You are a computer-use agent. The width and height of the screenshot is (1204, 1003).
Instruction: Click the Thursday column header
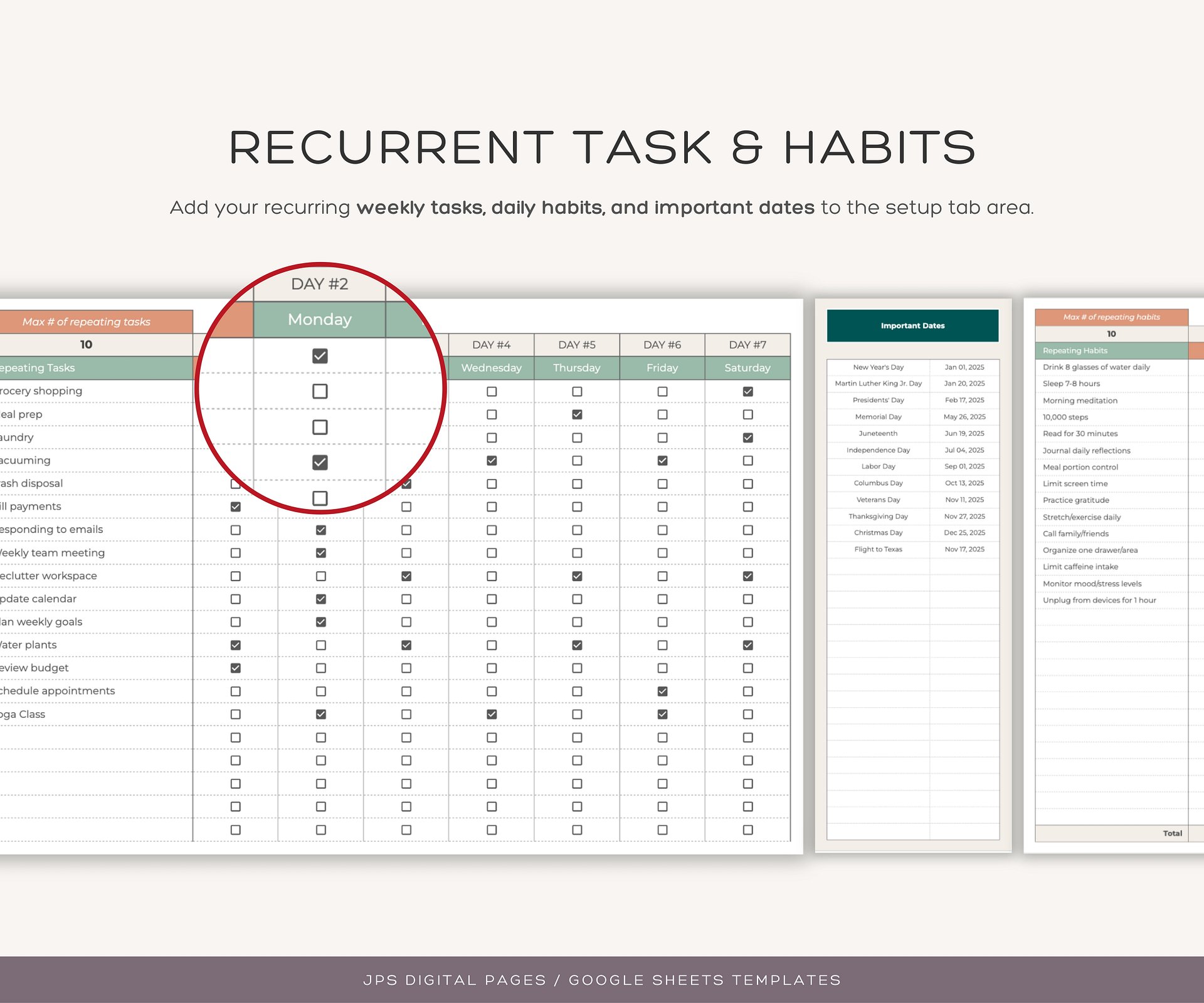point(577,368)
